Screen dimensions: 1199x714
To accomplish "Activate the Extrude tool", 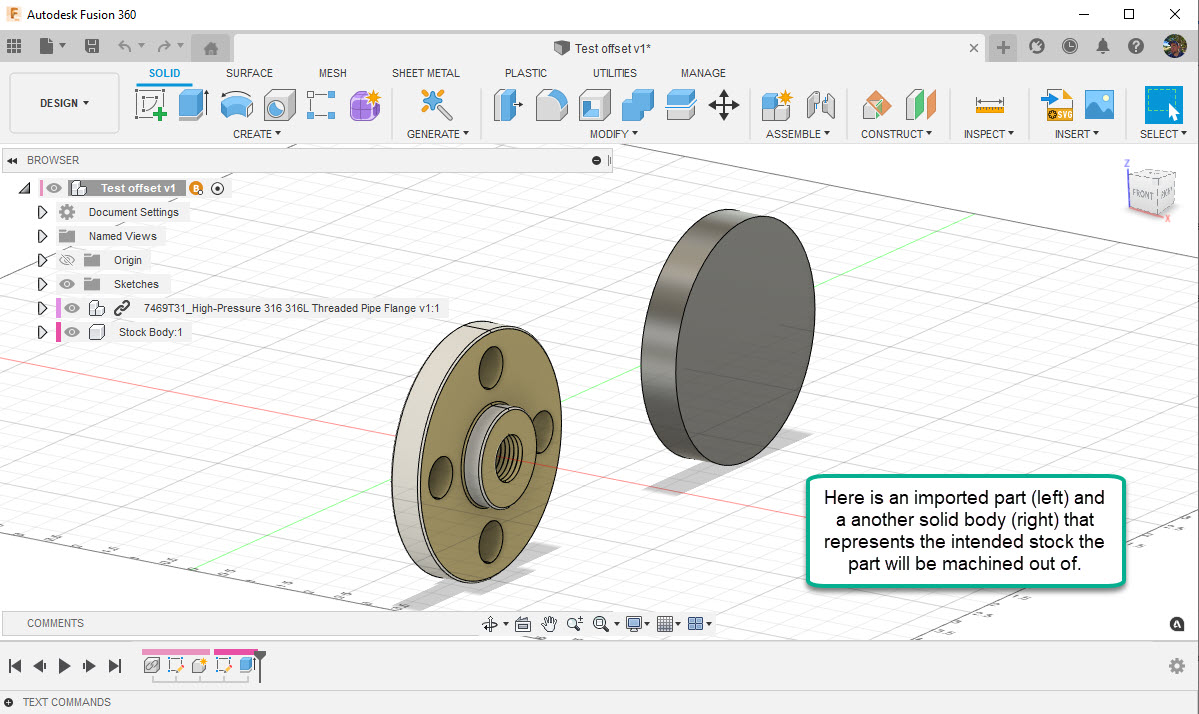I will [x=192, y=104].
